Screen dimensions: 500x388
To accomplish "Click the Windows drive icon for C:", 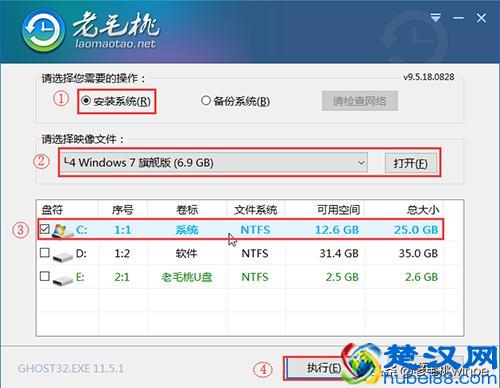I will click(62, 230).
